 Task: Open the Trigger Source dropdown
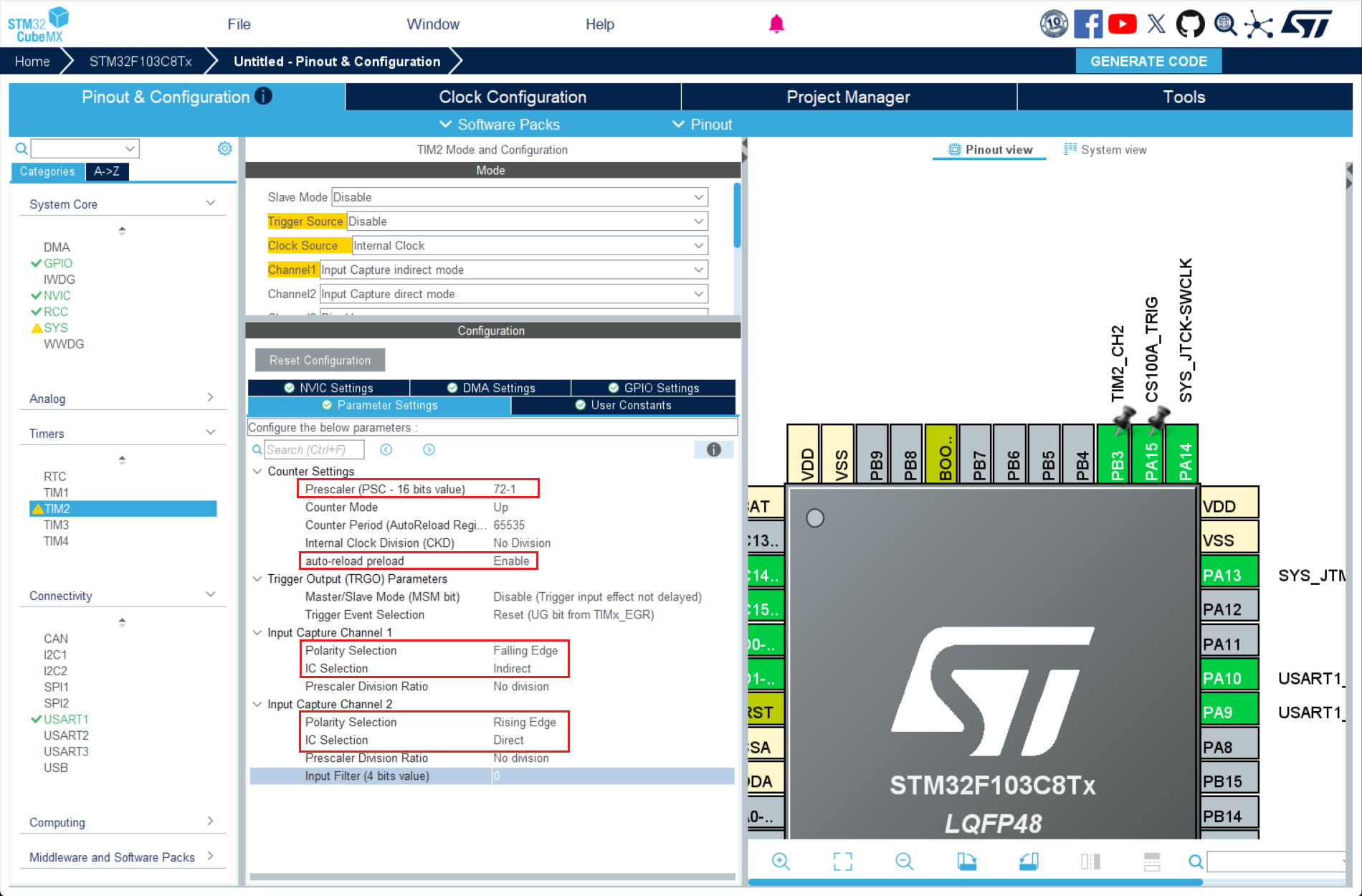528,221
